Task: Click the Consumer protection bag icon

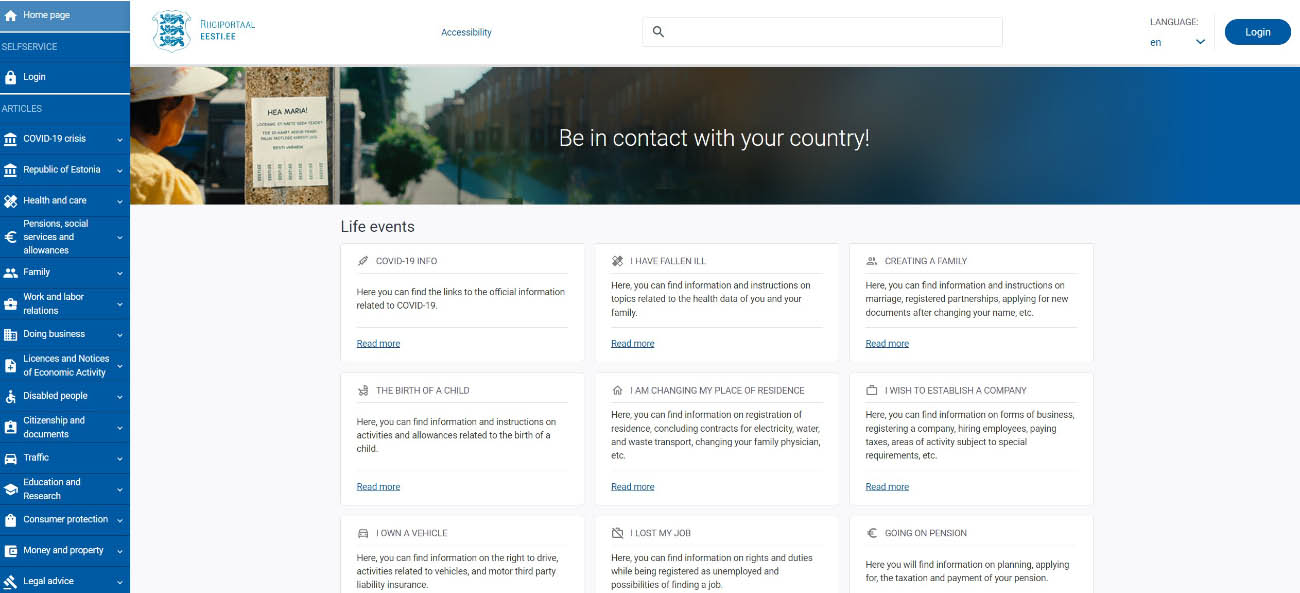Action: (x=11, y=520)
